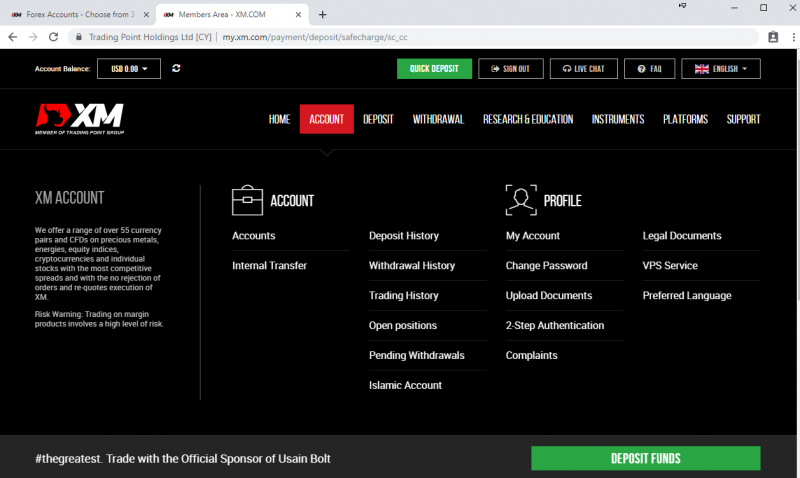Open the Complaints link

[x=531, y=355]
